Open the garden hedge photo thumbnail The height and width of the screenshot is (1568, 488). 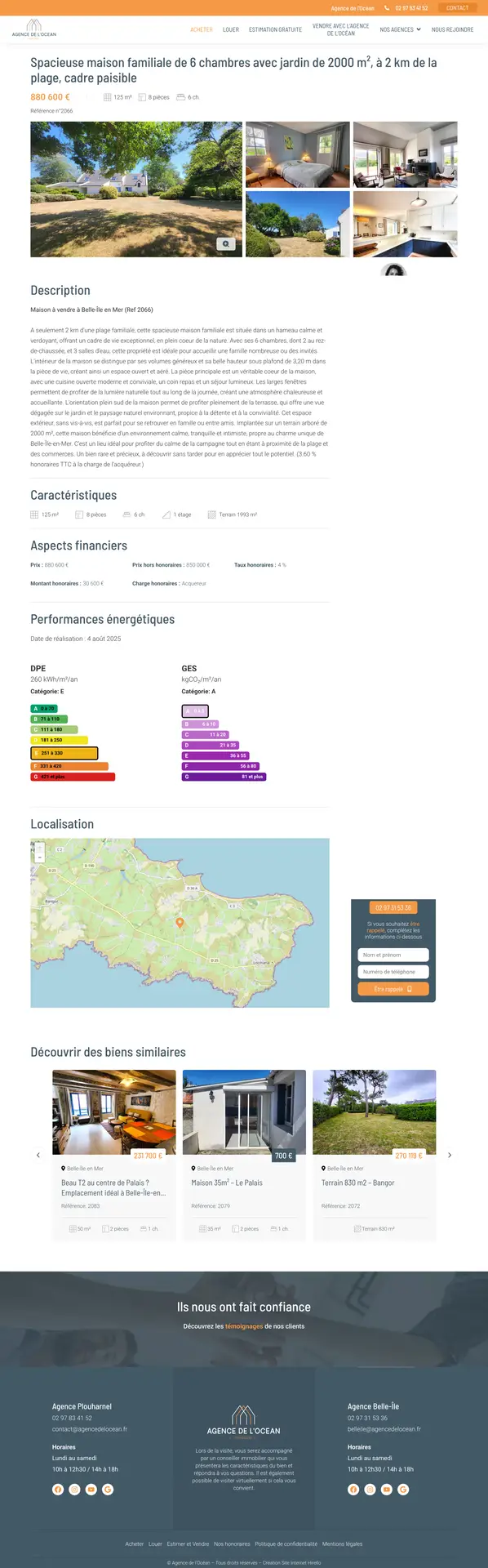[x=297, y=225]
